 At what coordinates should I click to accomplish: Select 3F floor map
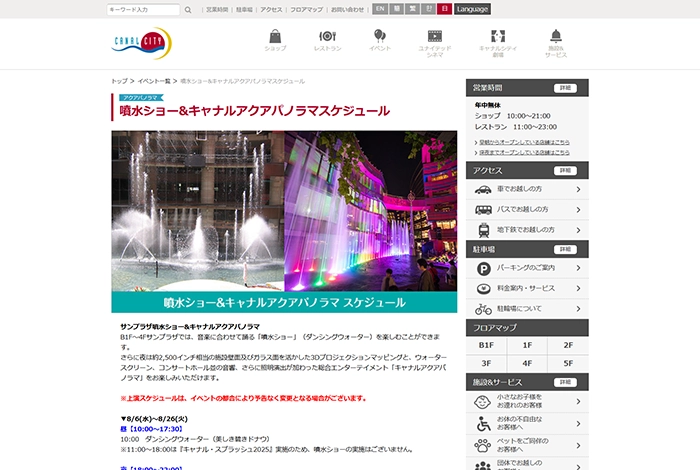pos(486,364)
